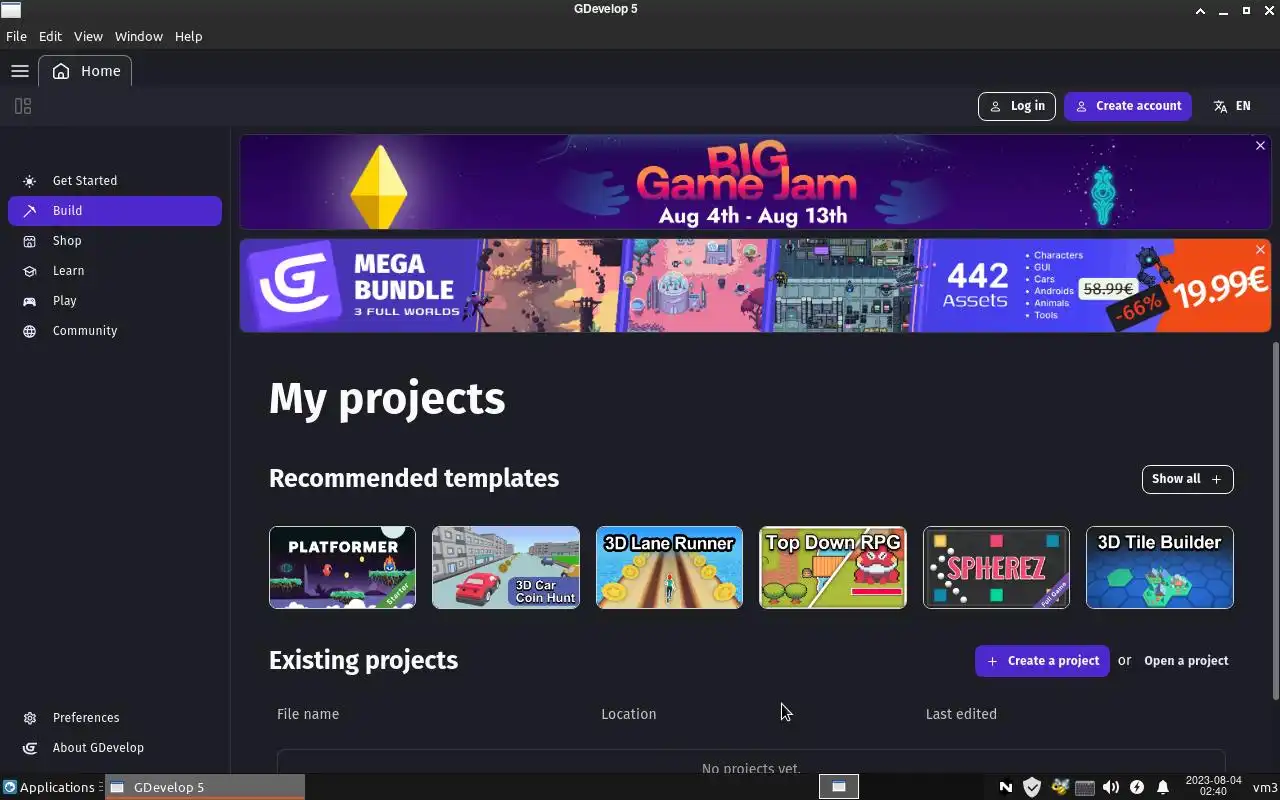Click the Play gamepad icon
The image size is (1280, 800).
[x=30, y=301]
